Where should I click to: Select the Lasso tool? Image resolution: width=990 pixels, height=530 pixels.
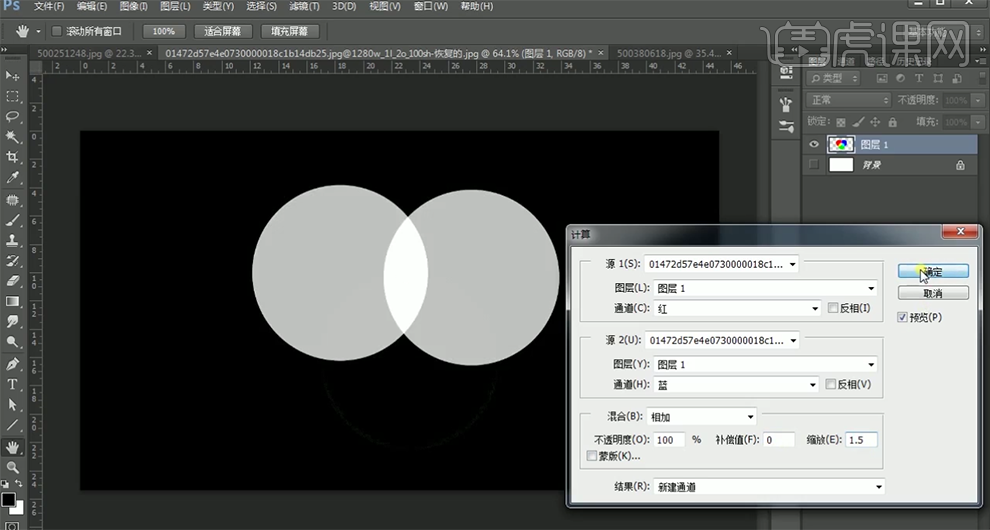point(13,117)
